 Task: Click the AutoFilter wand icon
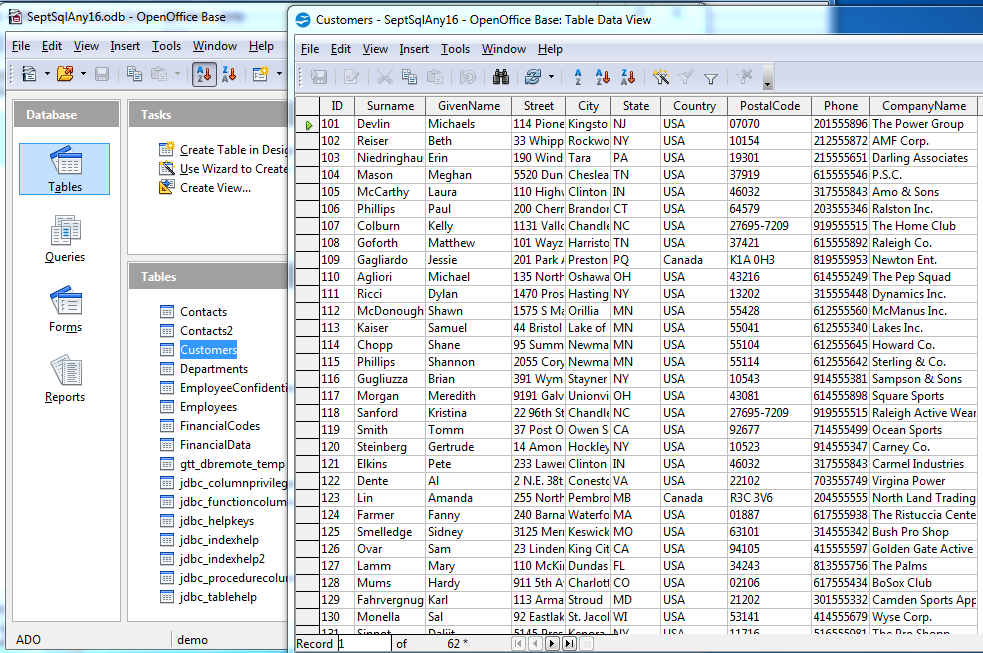(x=661, y=77)
